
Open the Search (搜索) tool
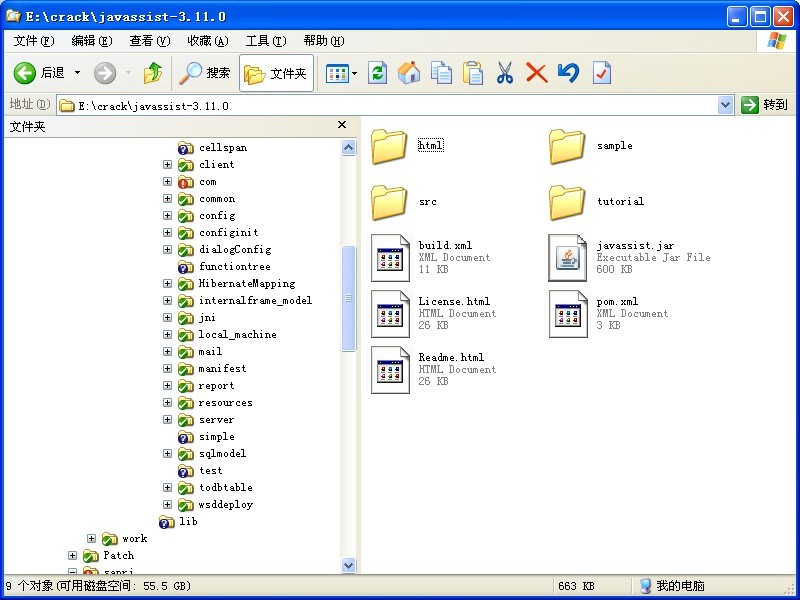[205, 73]
